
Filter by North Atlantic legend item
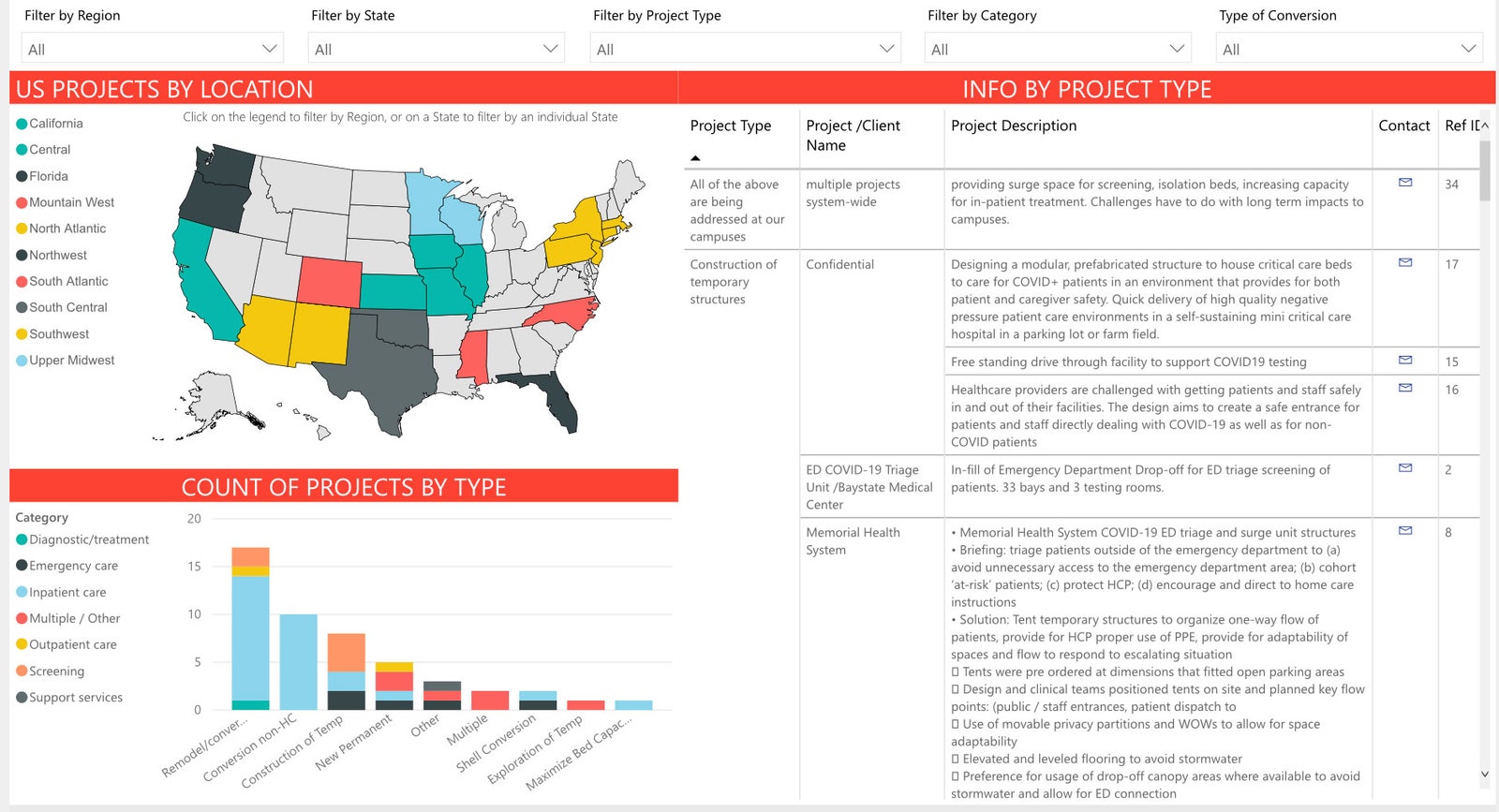61,229
